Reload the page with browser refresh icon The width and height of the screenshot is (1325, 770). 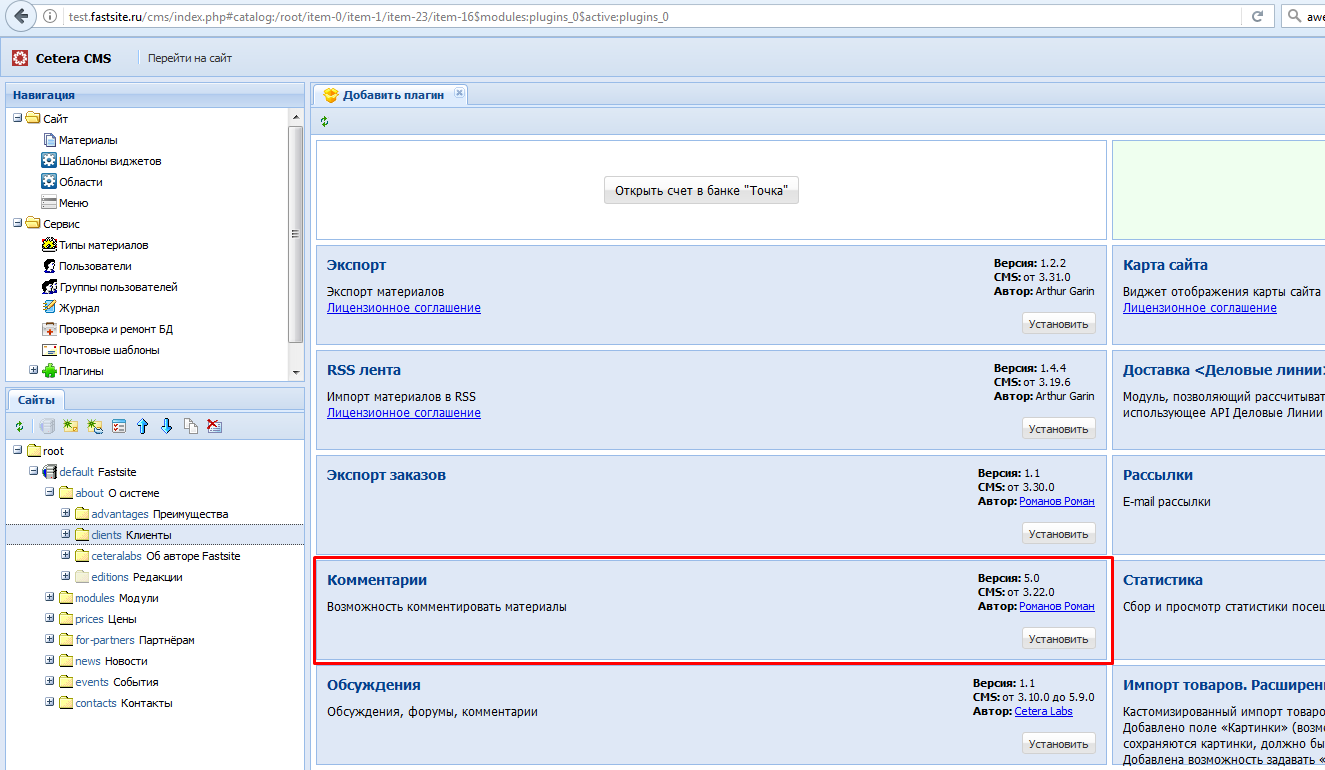pos(1257,16)
